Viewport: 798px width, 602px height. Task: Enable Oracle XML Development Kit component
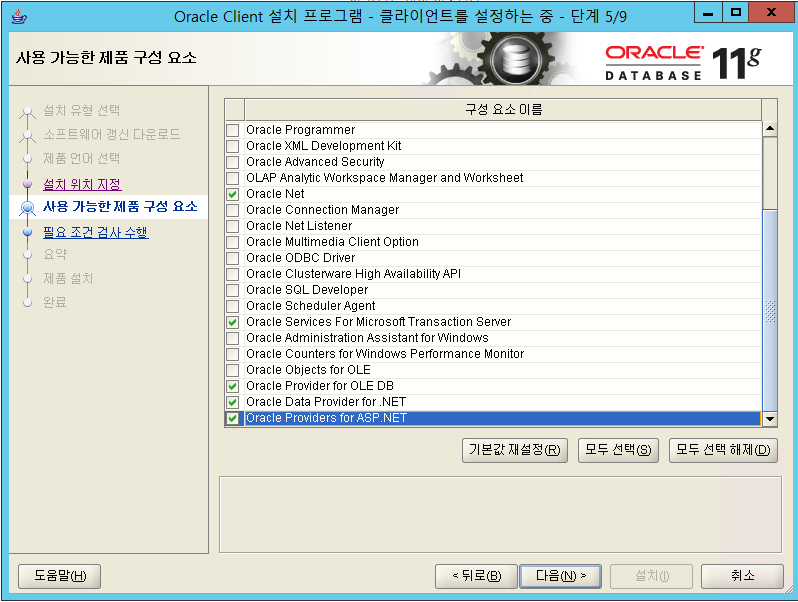233,146
